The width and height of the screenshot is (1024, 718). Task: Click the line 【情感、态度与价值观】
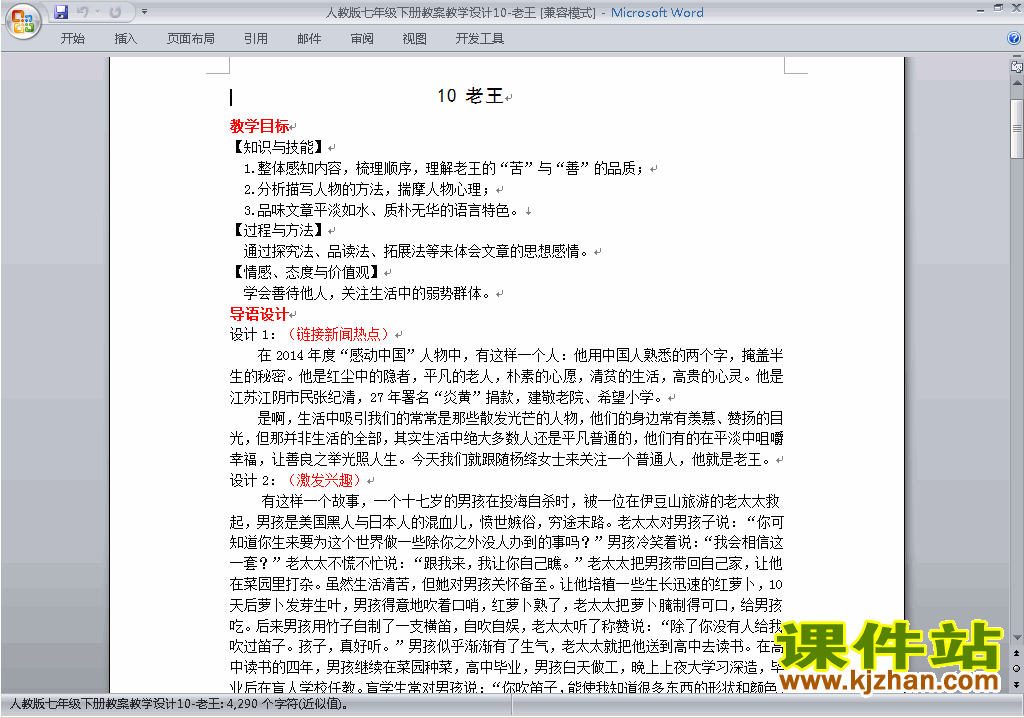pyautogui.click(x=306, y=272)
